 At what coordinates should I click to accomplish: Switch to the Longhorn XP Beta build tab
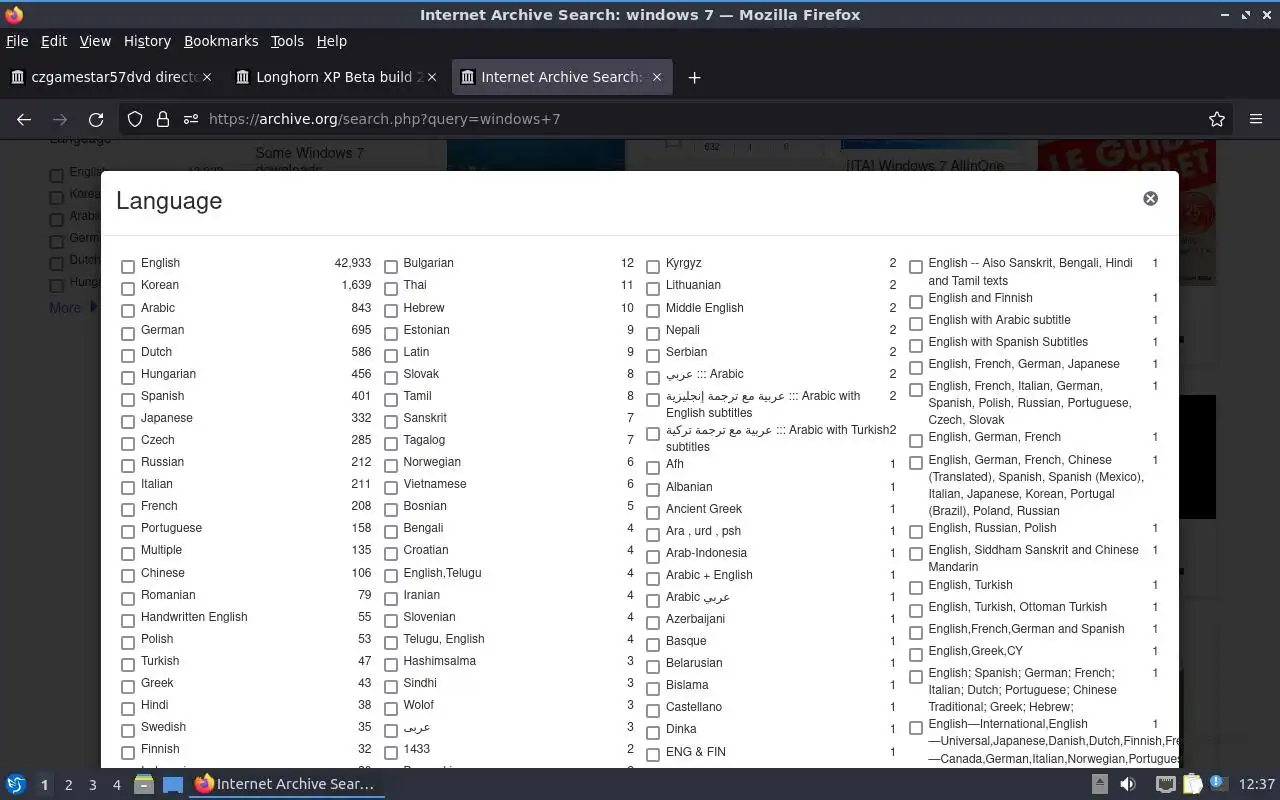click(x=337, y=77)
